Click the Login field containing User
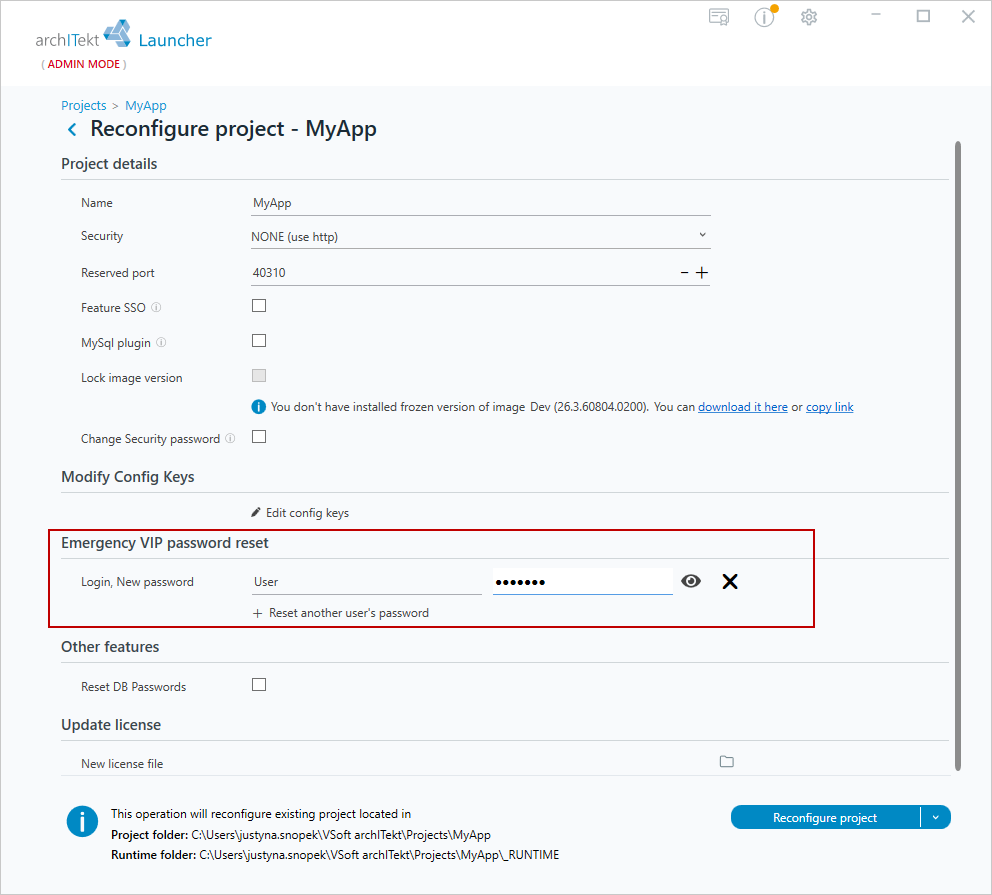 point(366,582)
